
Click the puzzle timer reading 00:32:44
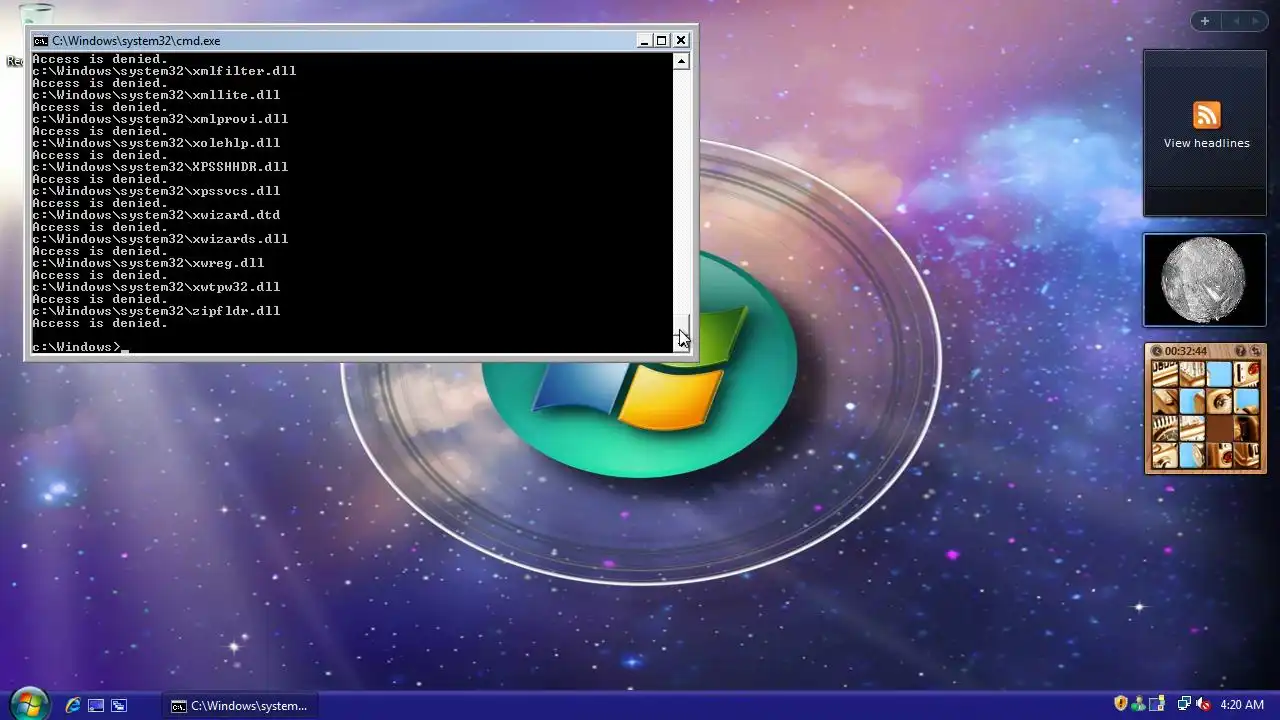1186,351
